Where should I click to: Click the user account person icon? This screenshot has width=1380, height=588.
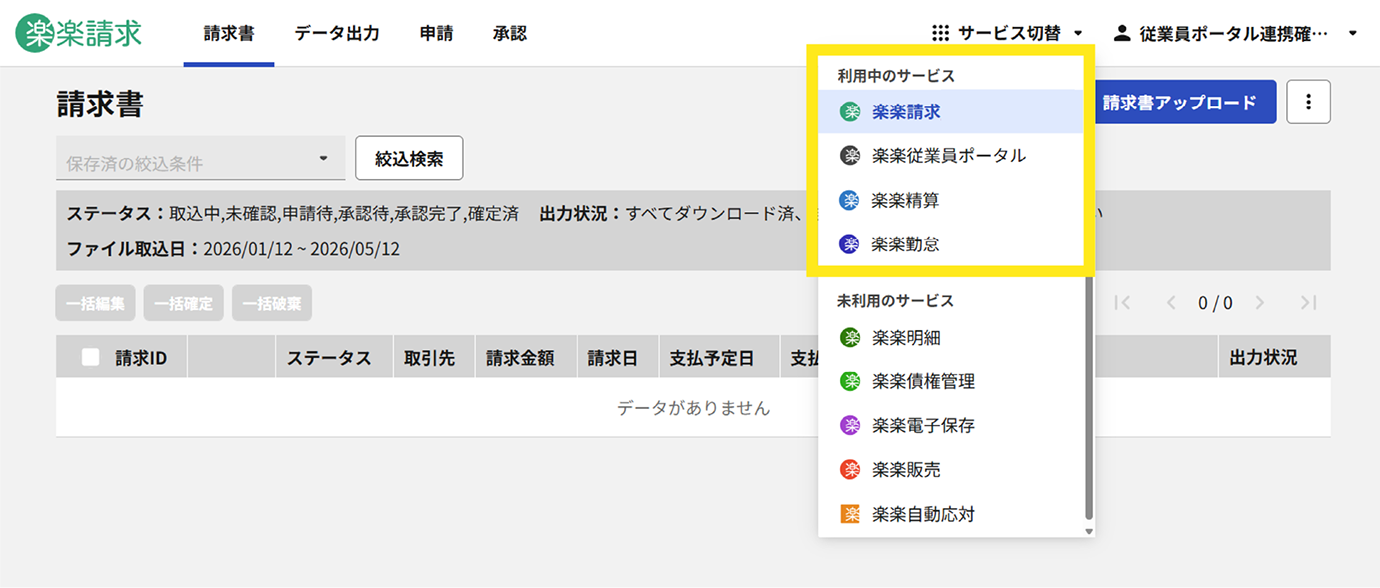tap(1122, 33)
